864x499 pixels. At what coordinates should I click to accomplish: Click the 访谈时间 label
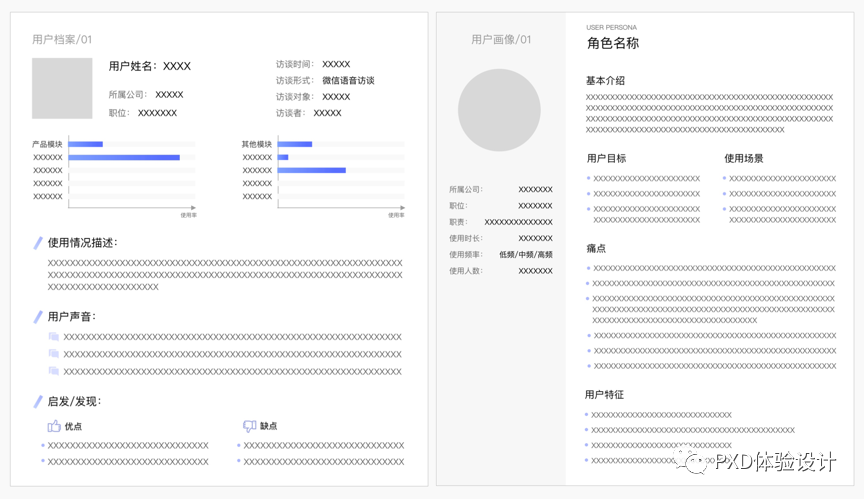tap(295, 64)
